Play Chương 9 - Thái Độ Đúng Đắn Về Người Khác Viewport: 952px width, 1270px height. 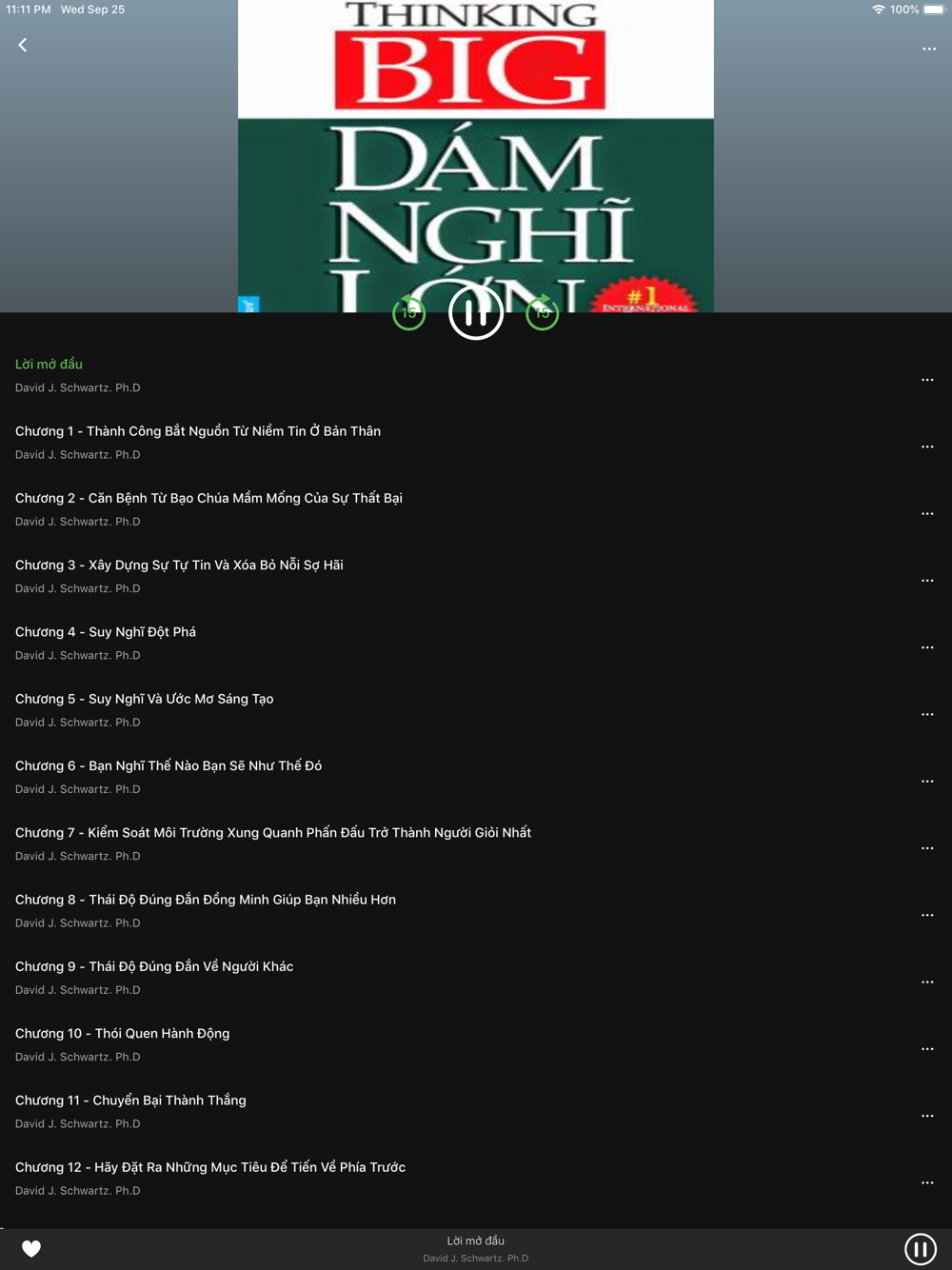154,966
